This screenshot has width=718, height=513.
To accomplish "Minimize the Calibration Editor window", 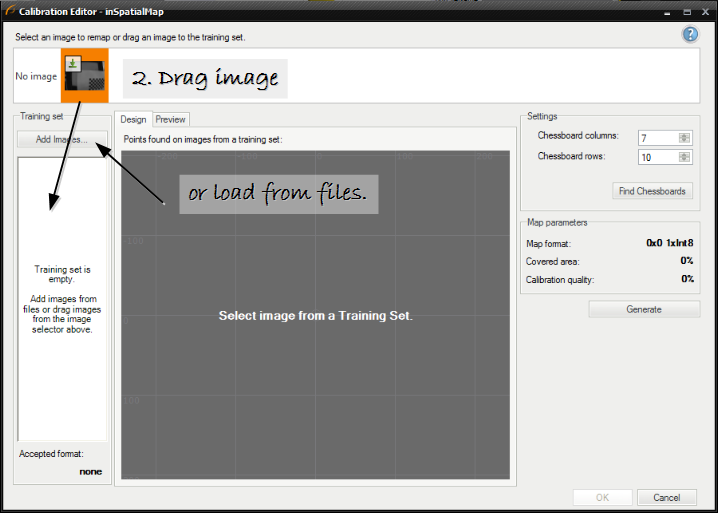I will (x=662, y=10).
